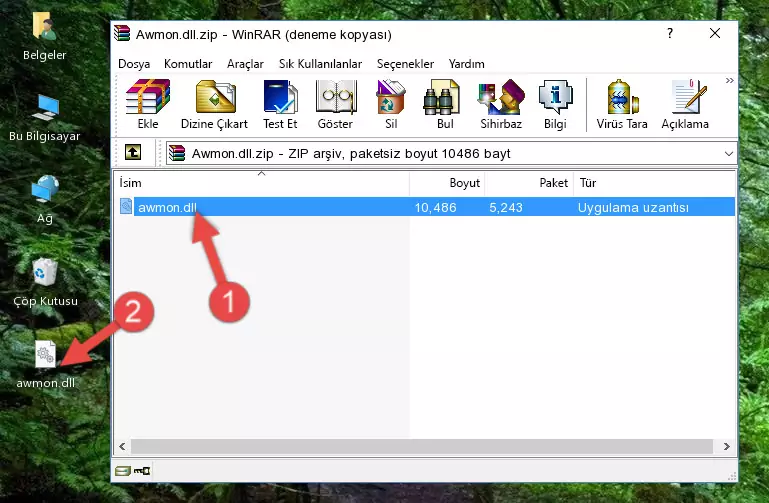
Task: Run Test Et on the archive
Action: tap(280, 104)
